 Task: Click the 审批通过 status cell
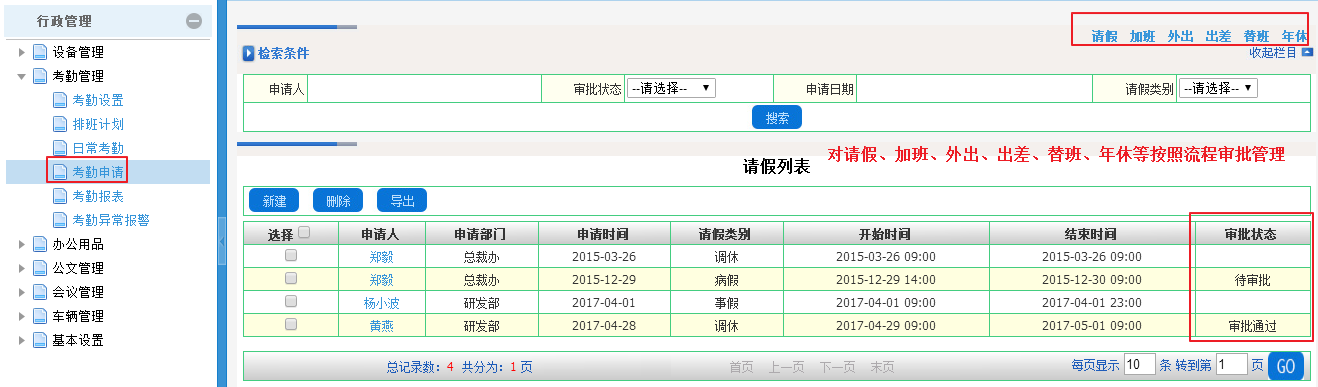click(x=1252, y=326)
